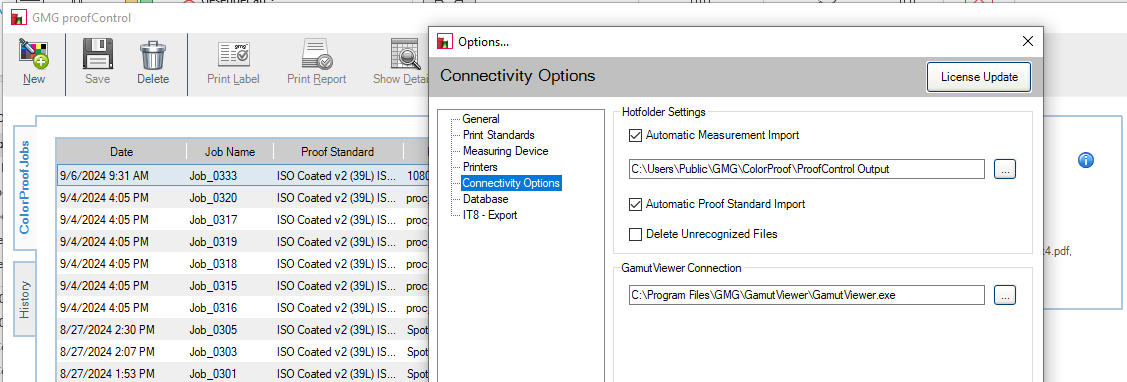Screen dimensions: 1127x382
Task: Click the date 9/6/2024 9:31 AM
Action: pos(104,176)
